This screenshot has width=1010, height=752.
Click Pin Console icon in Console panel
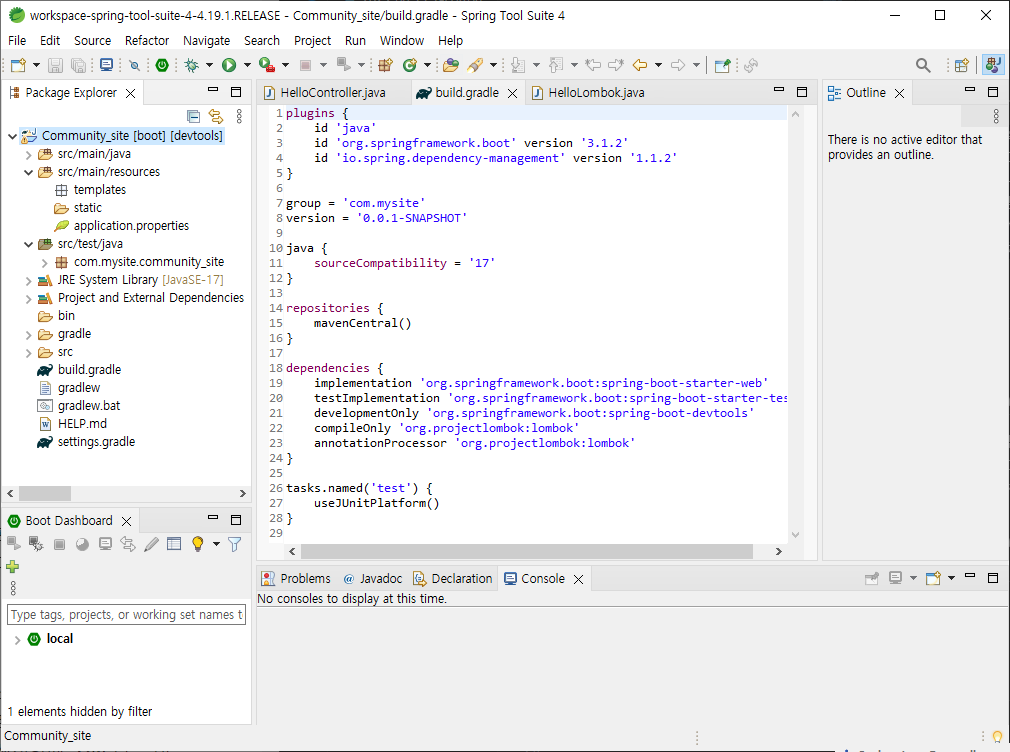point(872,579)
